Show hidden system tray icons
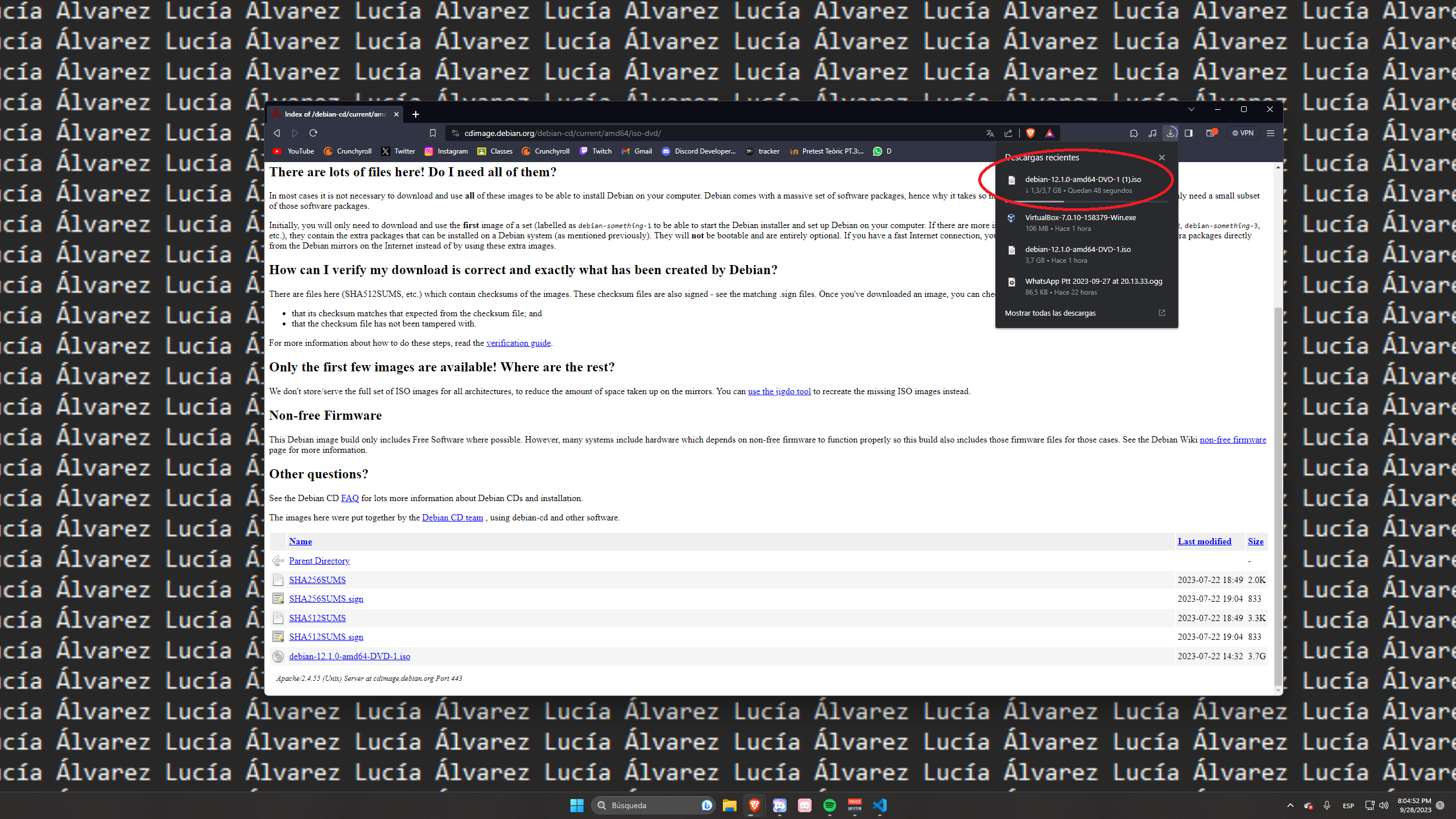 [x=1290, y=805]
